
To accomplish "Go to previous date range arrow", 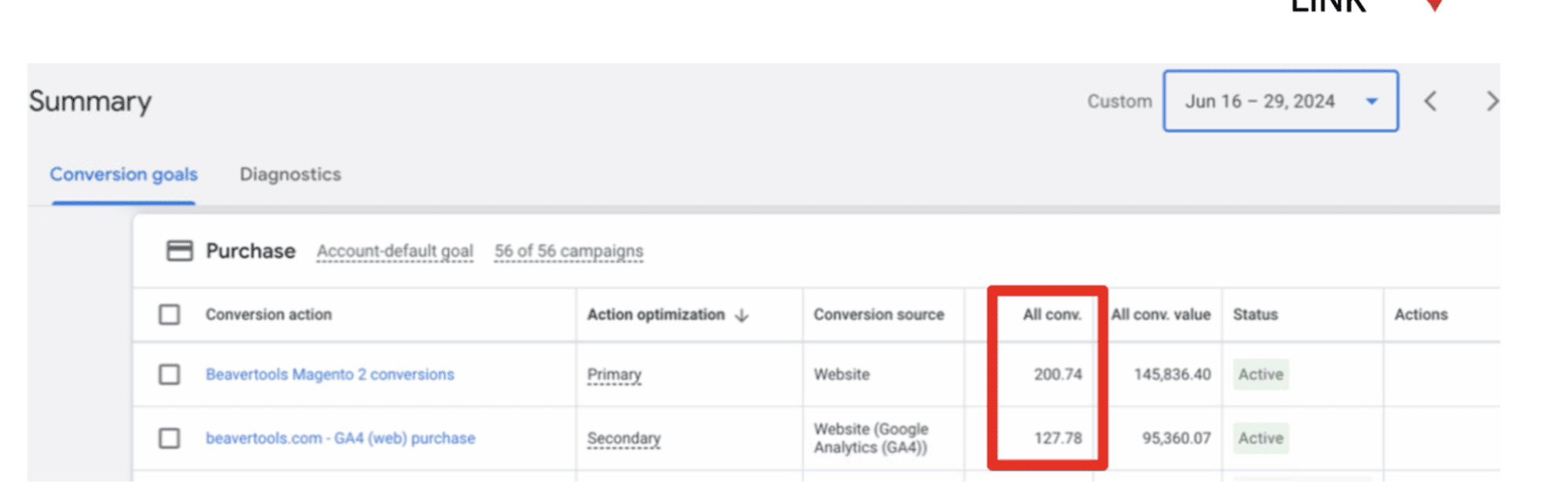I will point(1430,101).
